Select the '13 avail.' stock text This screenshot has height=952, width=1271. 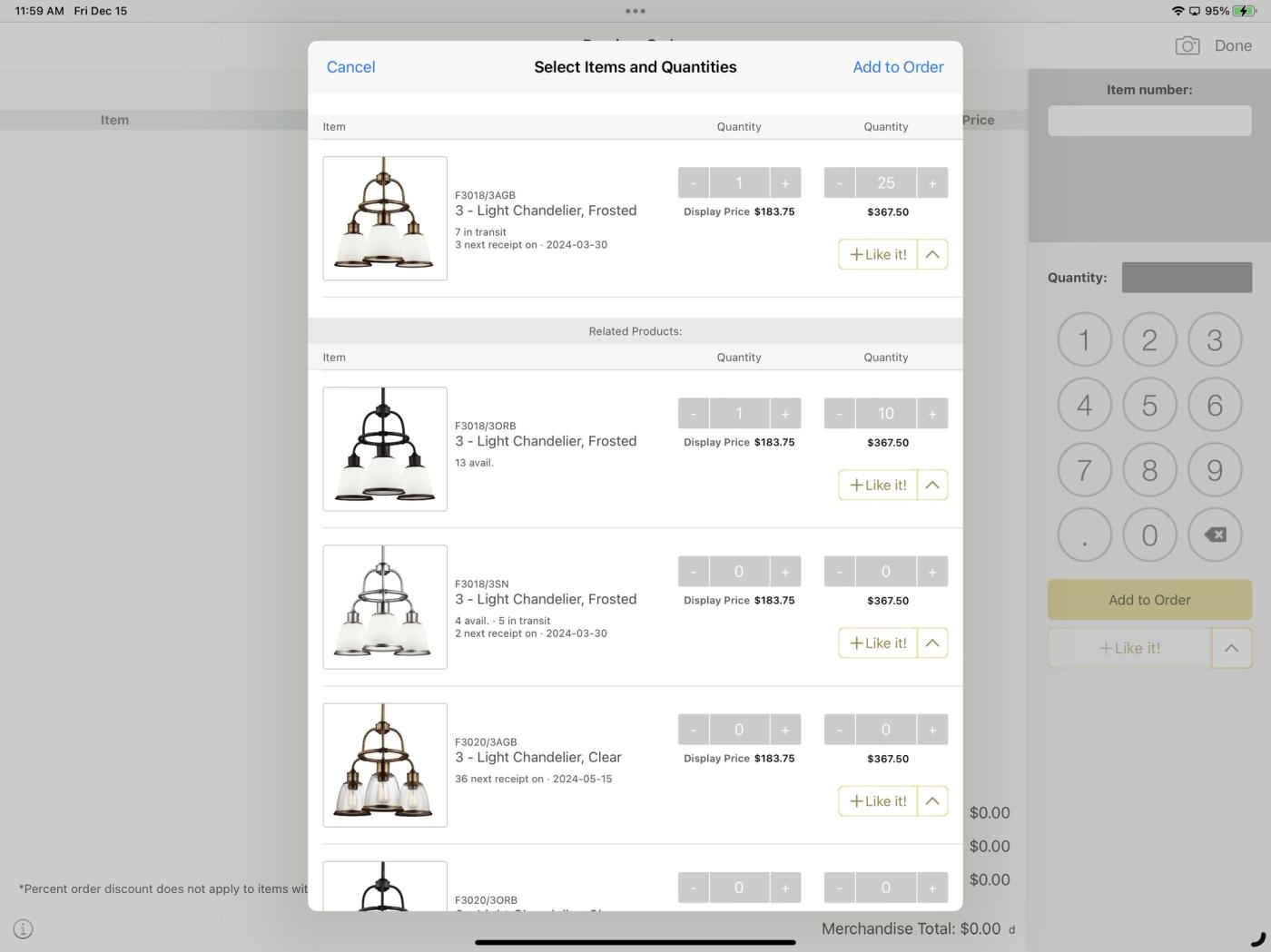click(474, 463)
